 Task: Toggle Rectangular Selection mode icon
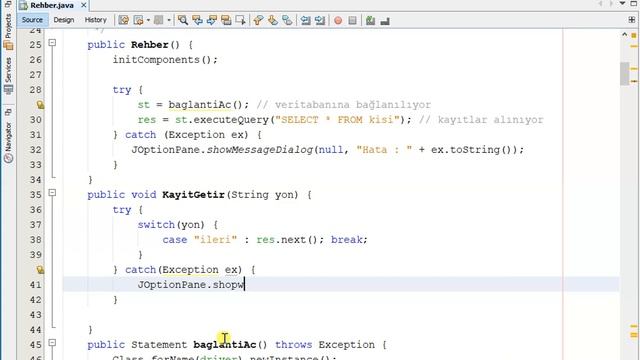pyautogui.click(x=240, y=20)
